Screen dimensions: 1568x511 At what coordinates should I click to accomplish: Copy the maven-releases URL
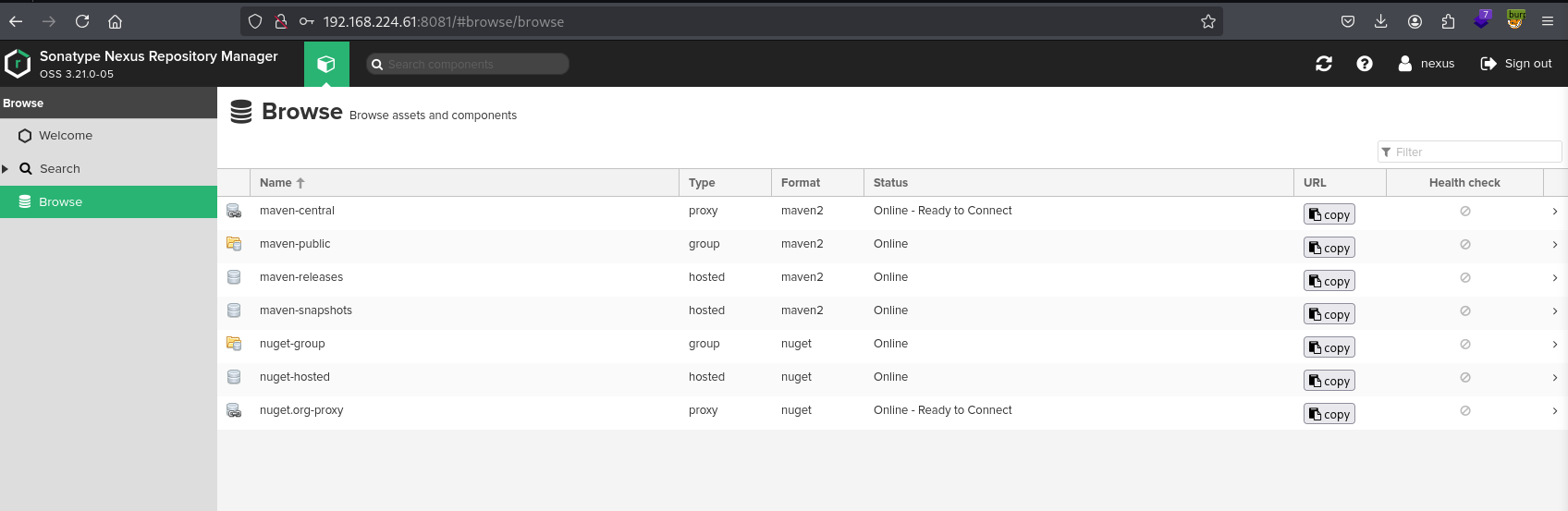pyautogui.click(x=1329, y=281)
